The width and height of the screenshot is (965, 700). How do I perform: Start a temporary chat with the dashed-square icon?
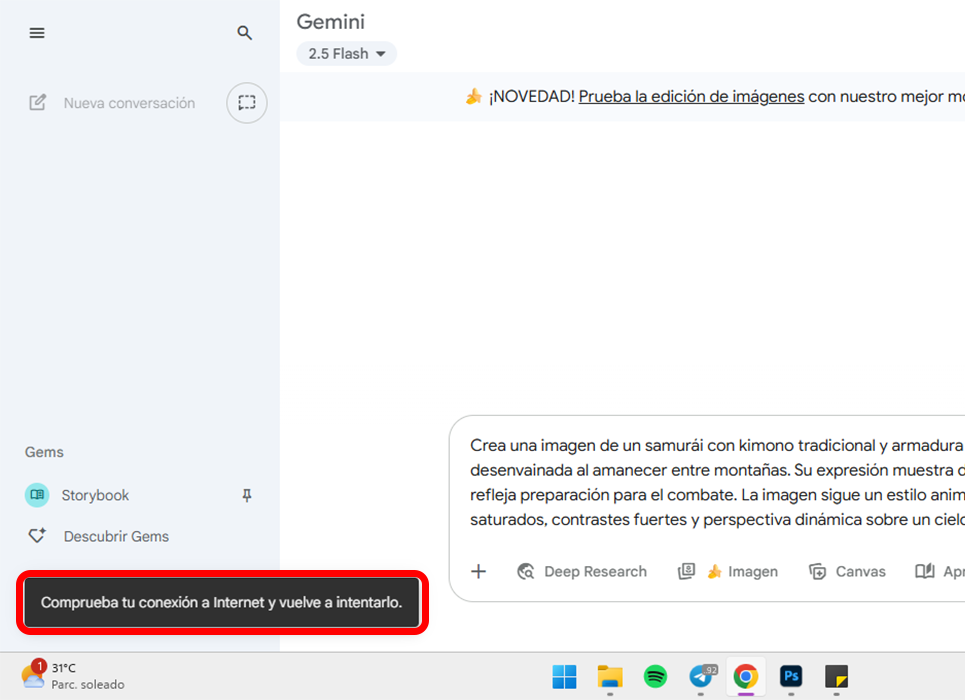point(246,103)
